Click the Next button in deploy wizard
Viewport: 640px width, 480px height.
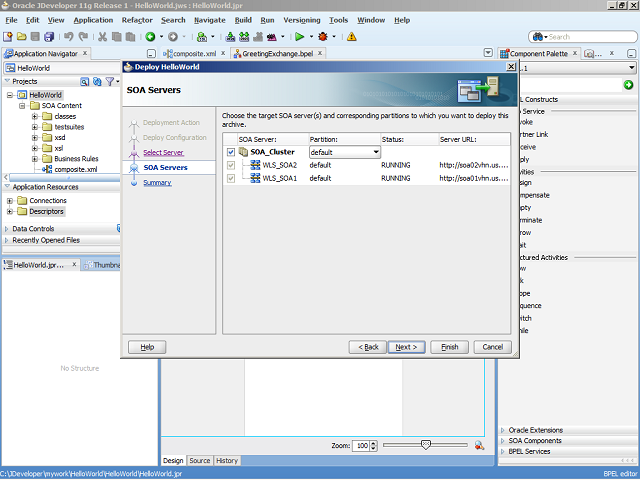click(x=405, y=347)
